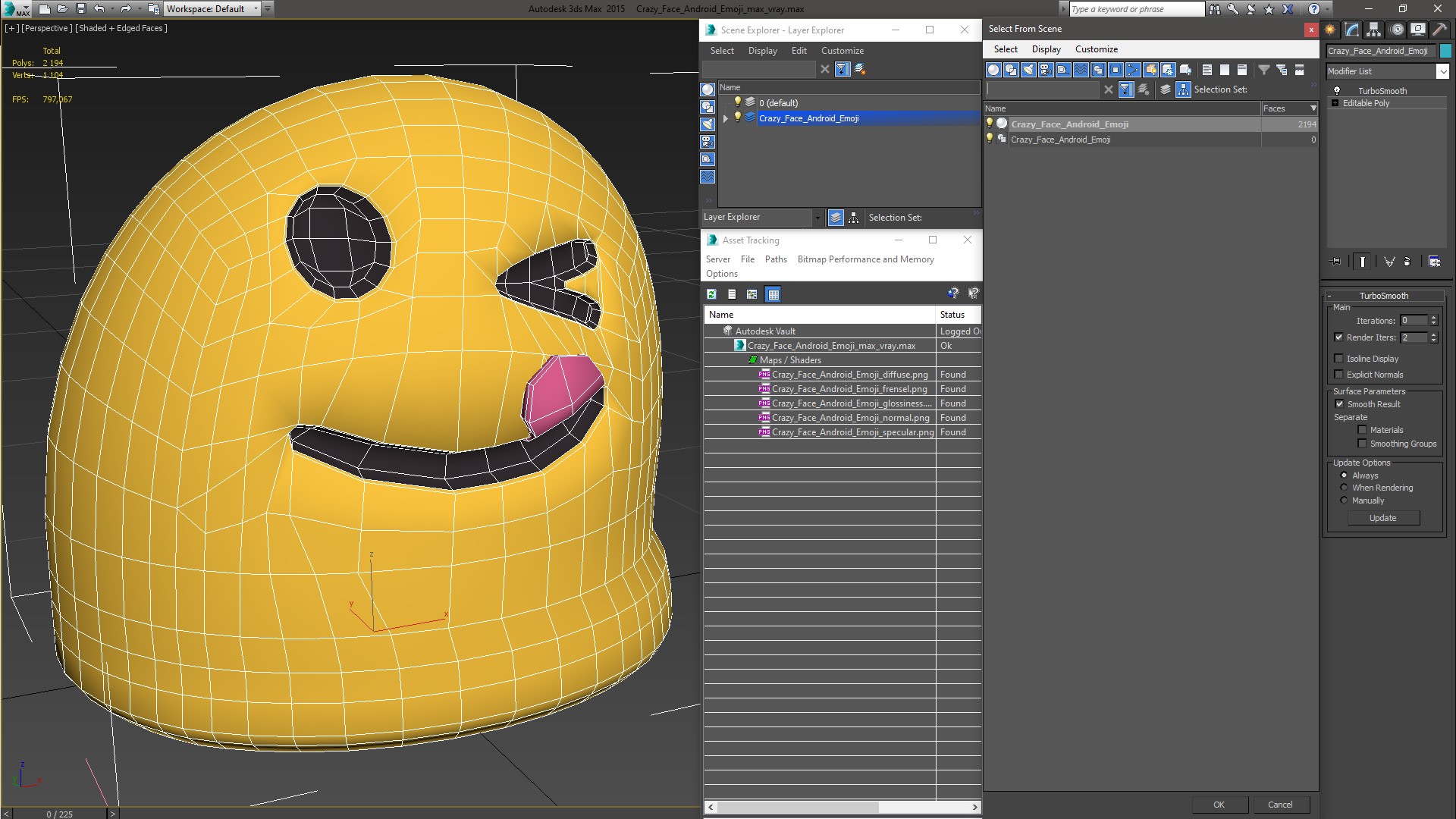The image size is (1456, 819).
Task: Toggle Display Space Warps in Select From Scene
Action: pyautogui.click(x=1081, y=70)
